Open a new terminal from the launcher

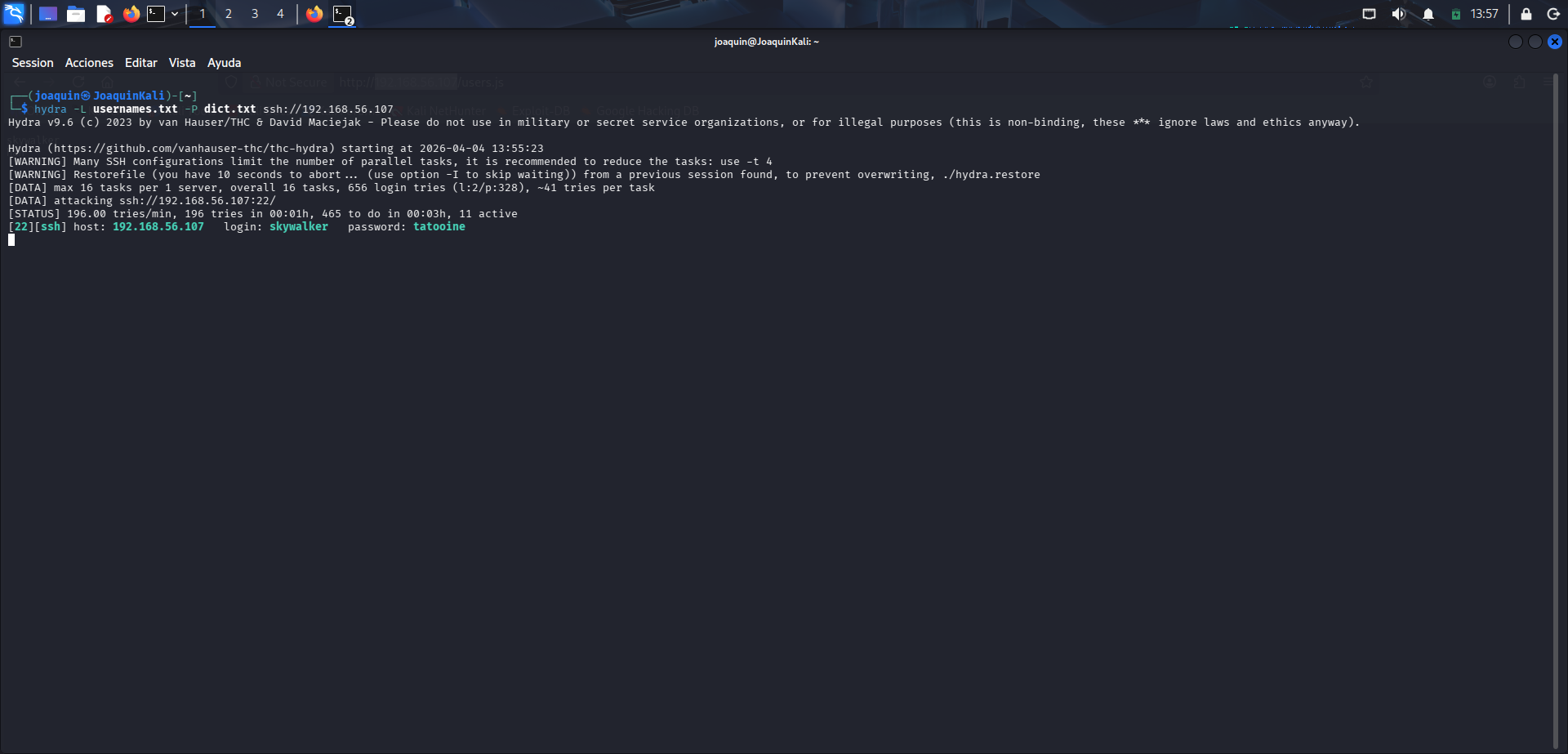[x=156, y=13]
